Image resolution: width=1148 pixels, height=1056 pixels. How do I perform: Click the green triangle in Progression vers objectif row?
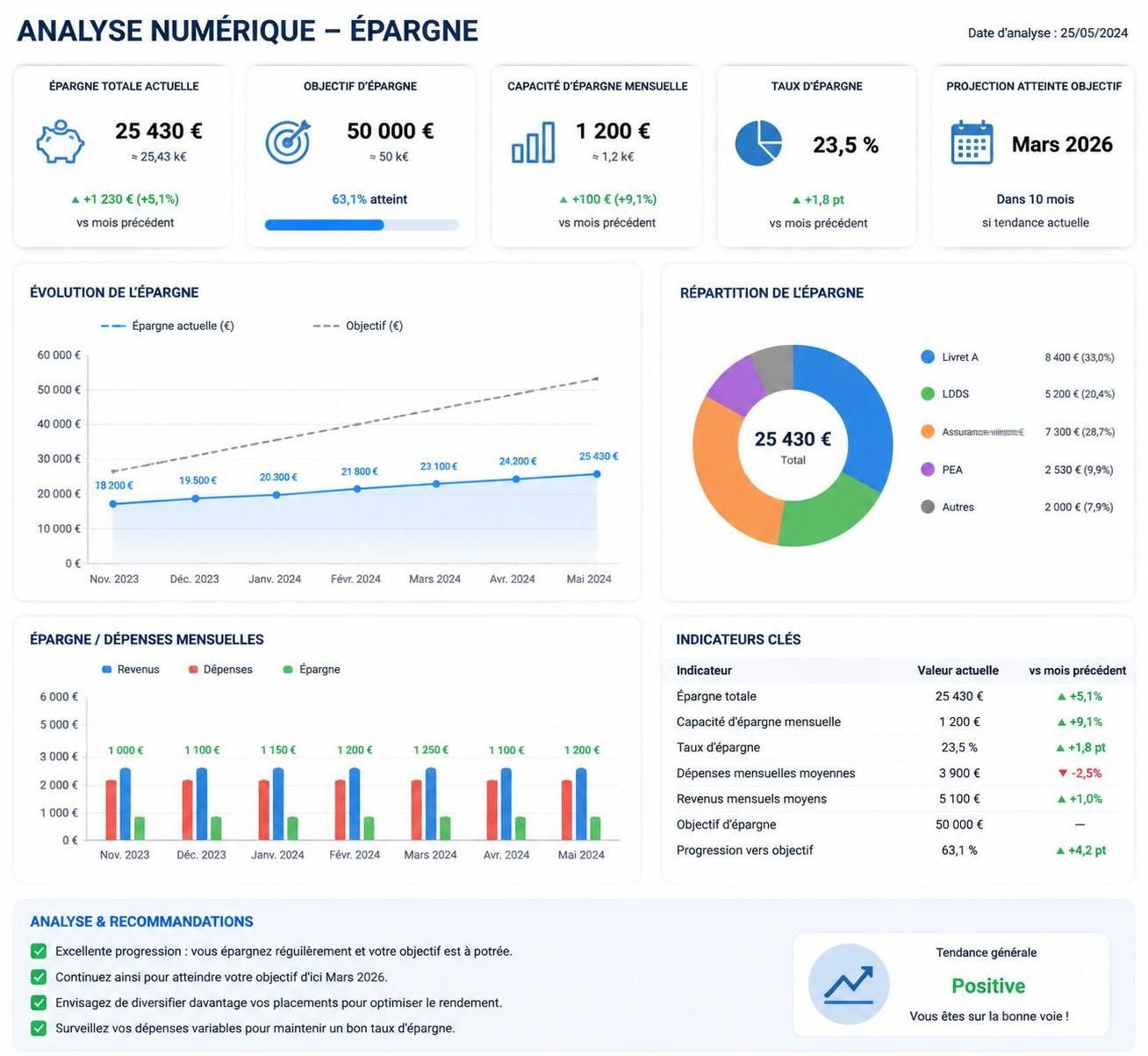(x=1060, y=851)
